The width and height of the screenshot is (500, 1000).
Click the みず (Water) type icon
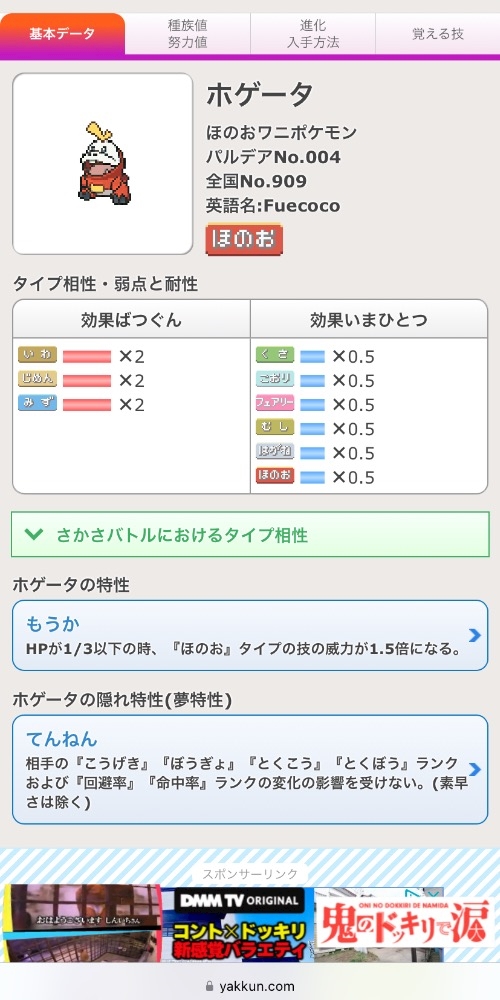38,403
